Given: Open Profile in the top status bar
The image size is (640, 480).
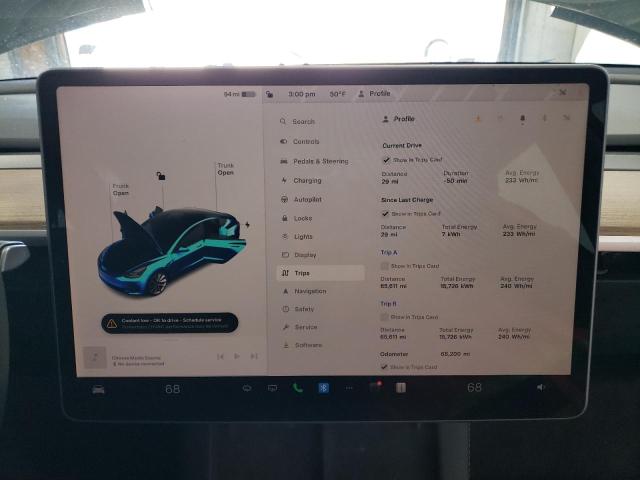Looking at the screenshot, I should pos(374,94).
